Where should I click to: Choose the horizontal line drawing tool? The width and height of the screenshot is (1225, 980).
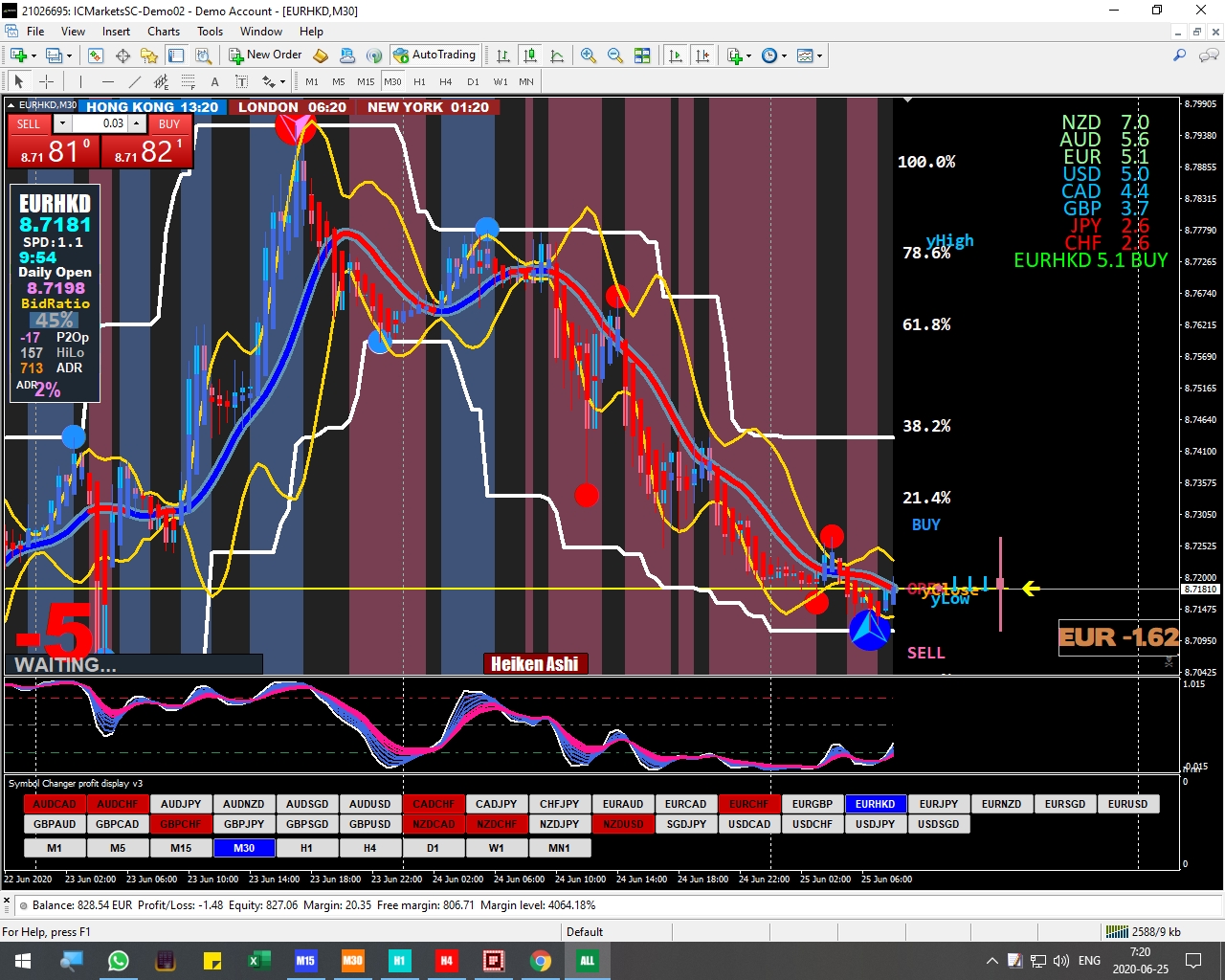[108, 81]
